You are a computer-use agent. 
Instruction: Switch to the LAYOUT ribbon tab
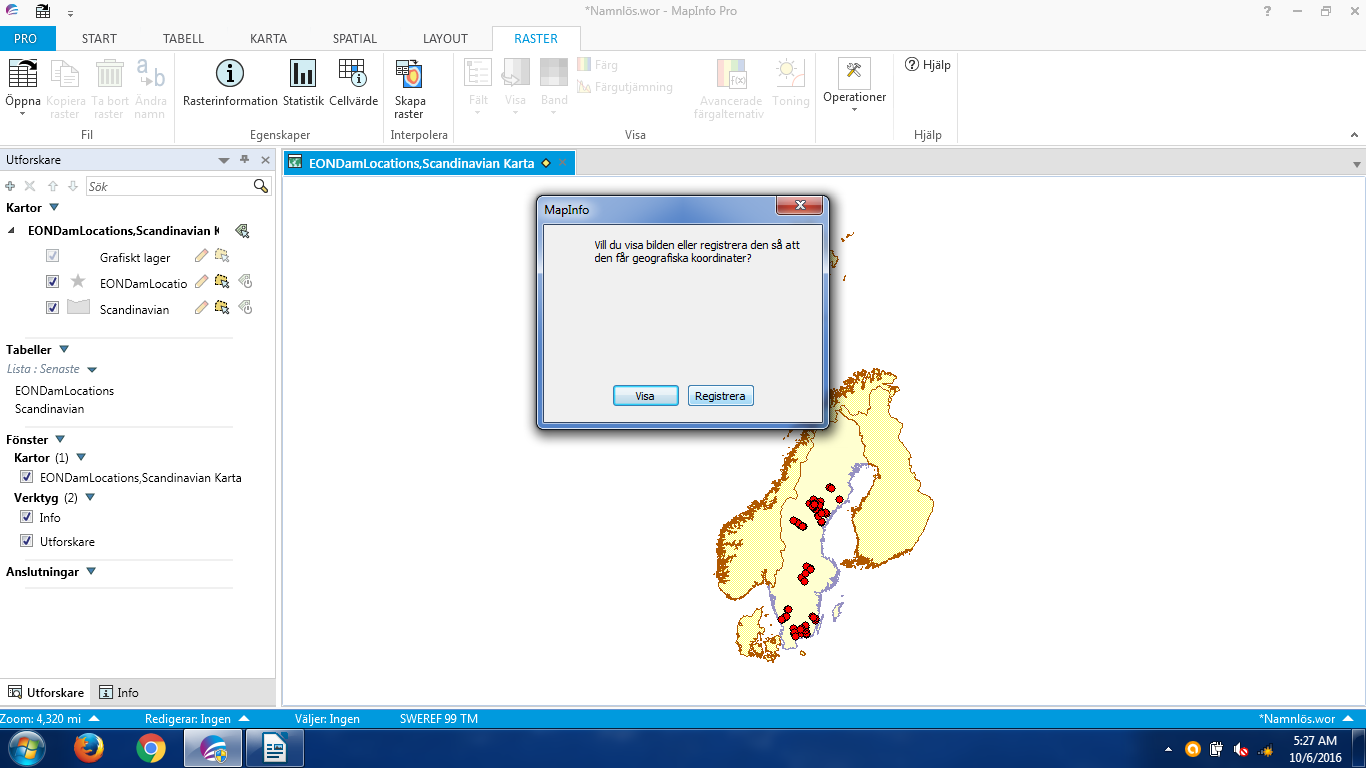tap(445, 39)
